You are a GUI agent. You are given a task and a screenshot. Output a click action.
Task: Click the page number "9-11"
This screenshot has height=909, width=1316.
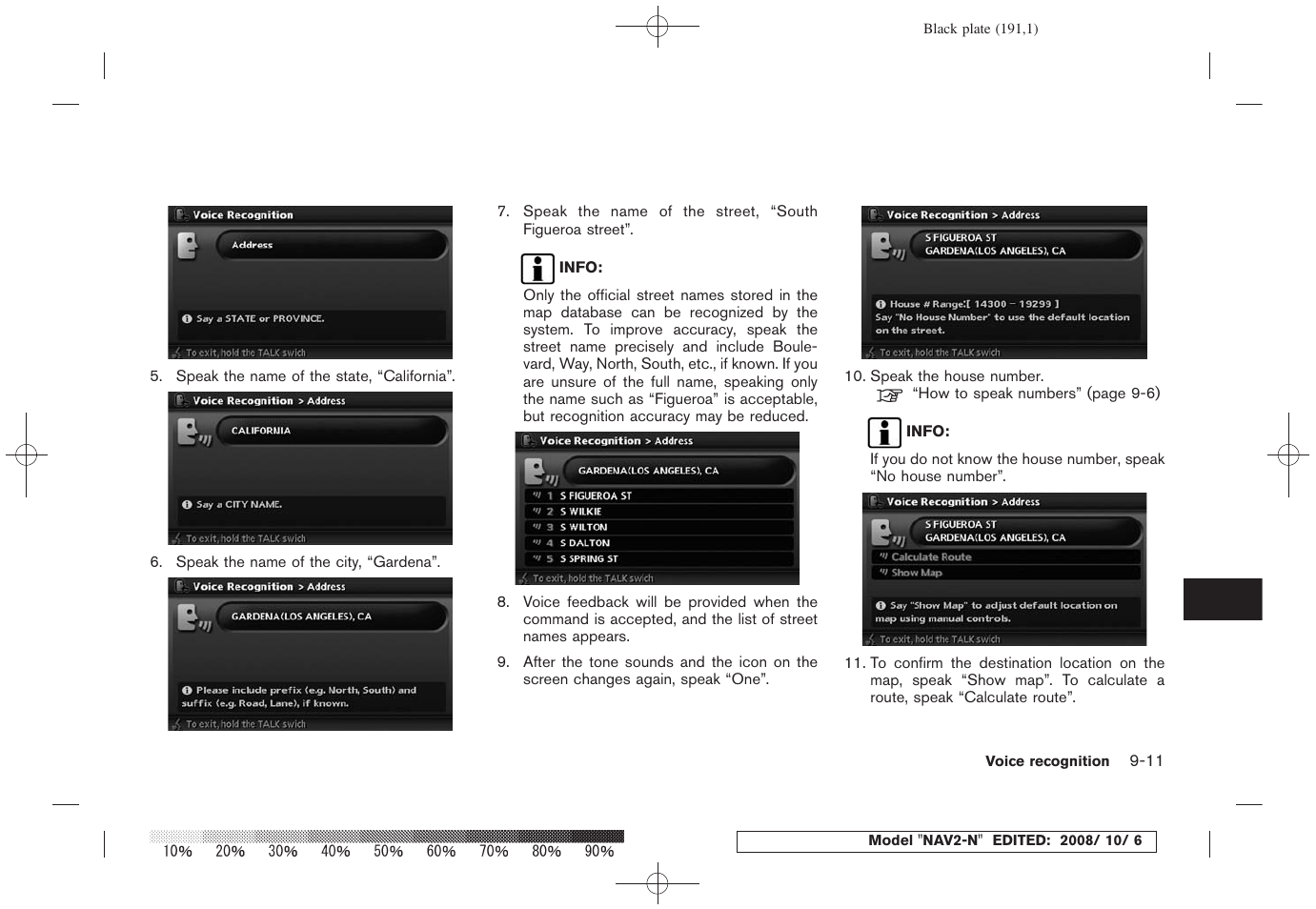(1146, 761)
